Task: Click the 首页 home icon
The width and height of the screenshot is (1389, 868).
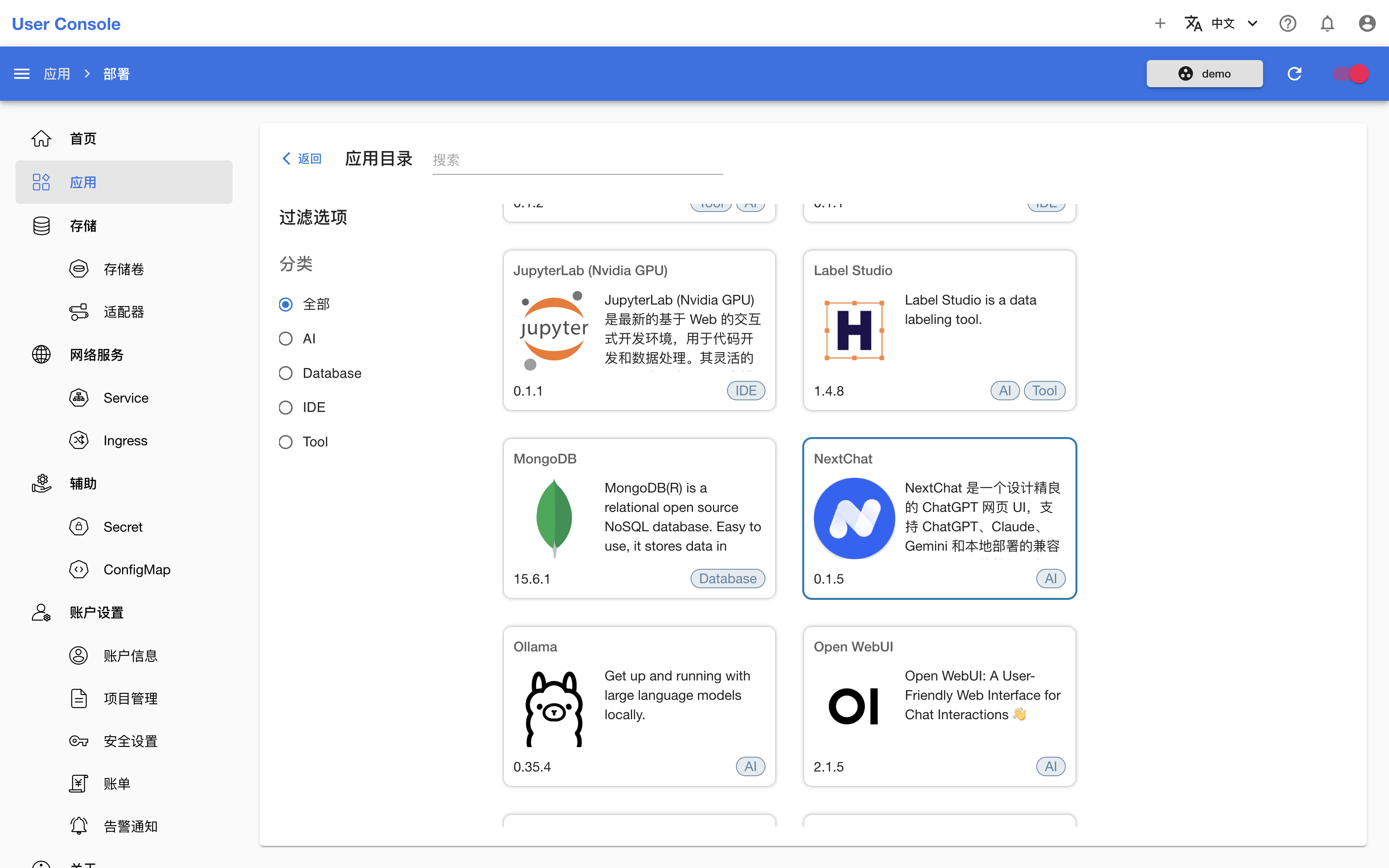Action: (41, 138)
